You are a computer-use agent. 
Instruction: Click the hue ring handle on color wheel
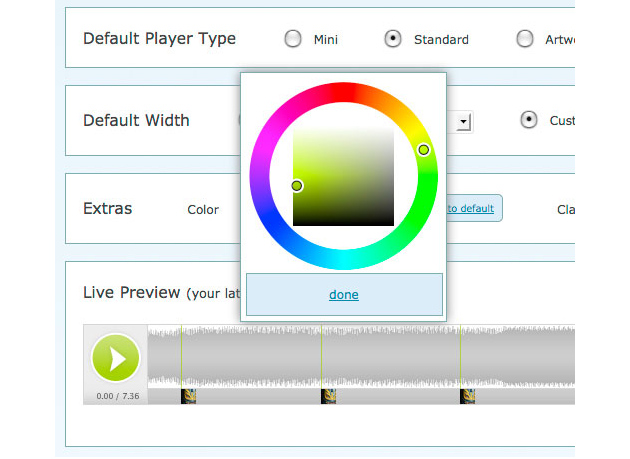pos(423,150)
